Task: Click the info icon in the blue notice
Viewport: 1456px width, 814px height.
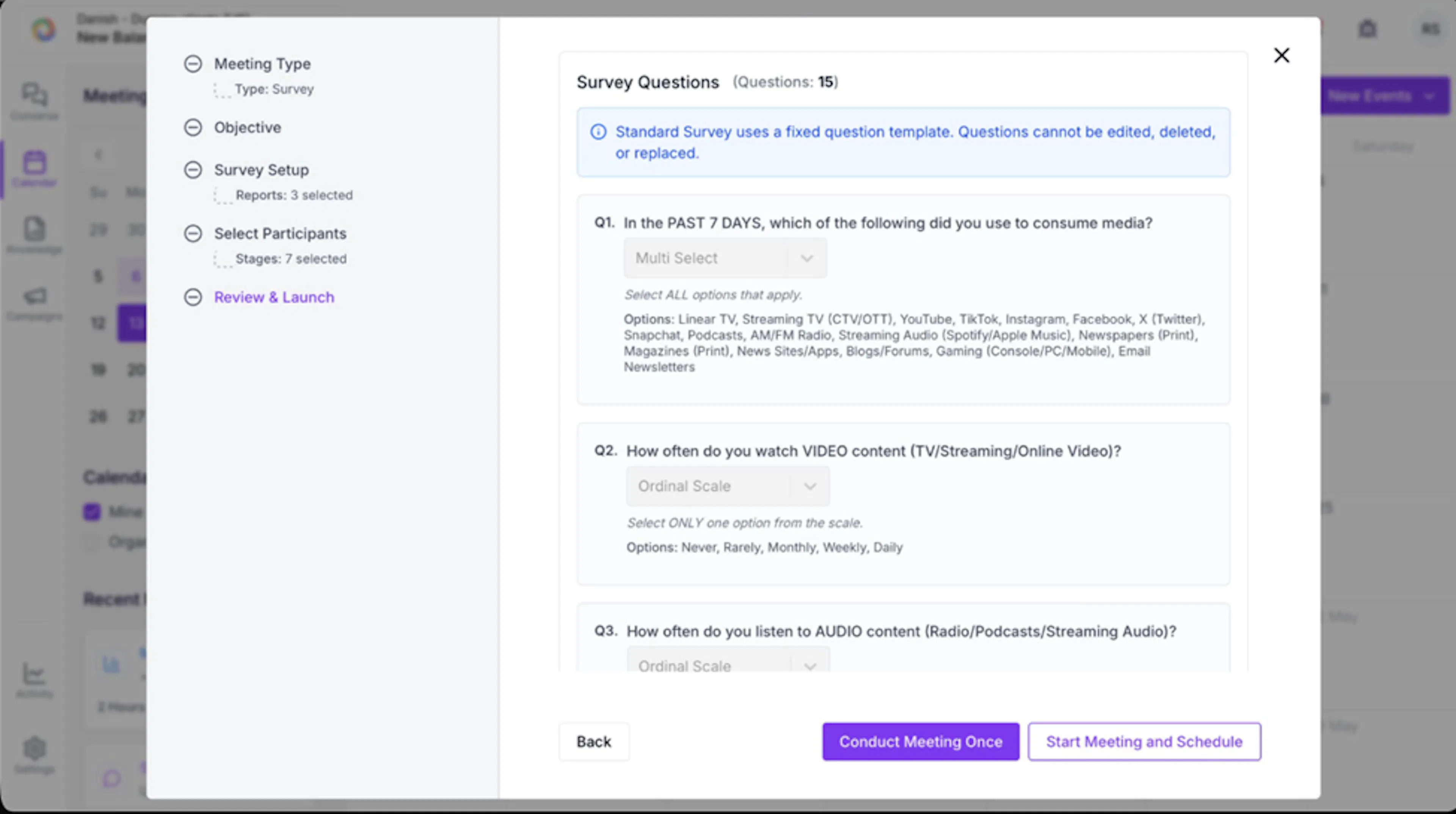Action: pyautogui.click(x=598, y=132)
